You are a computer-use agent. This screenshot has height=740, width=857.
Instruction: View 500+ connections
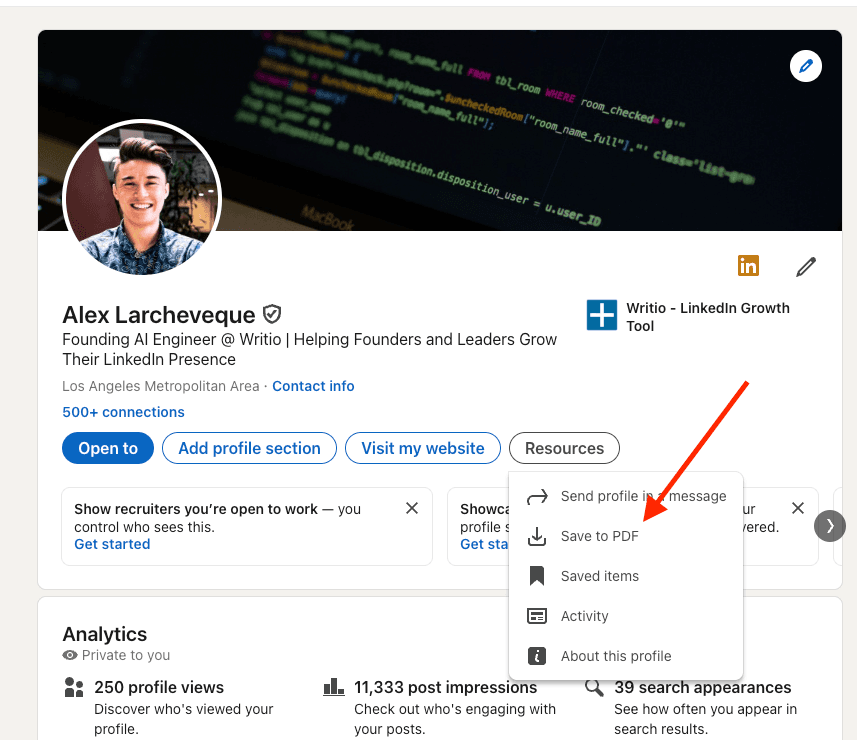click(123, 411)
